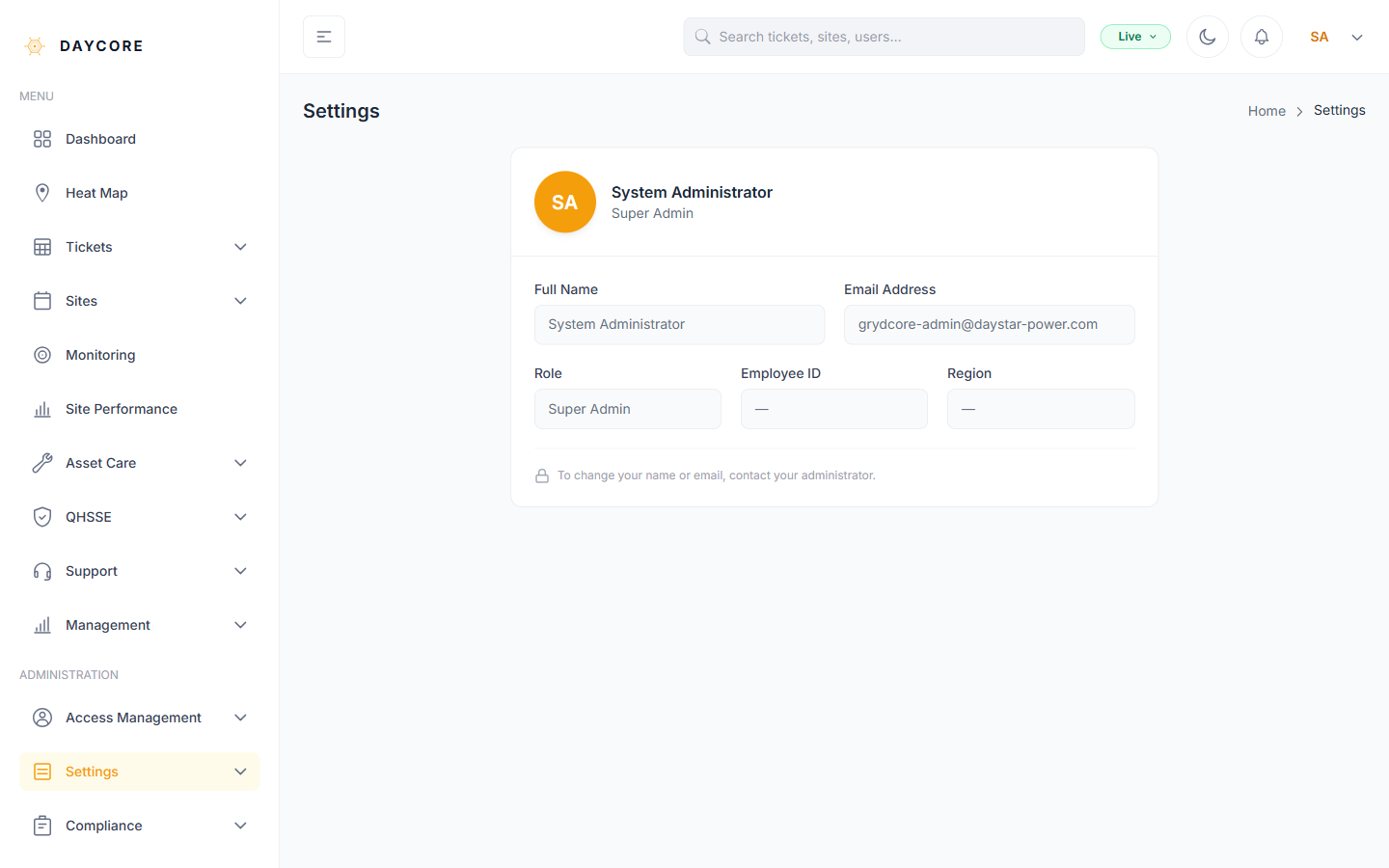This screenshot has height=868, width=1389.
Task: Open Dashboard from the sidebar
Action: coord(140,139)
